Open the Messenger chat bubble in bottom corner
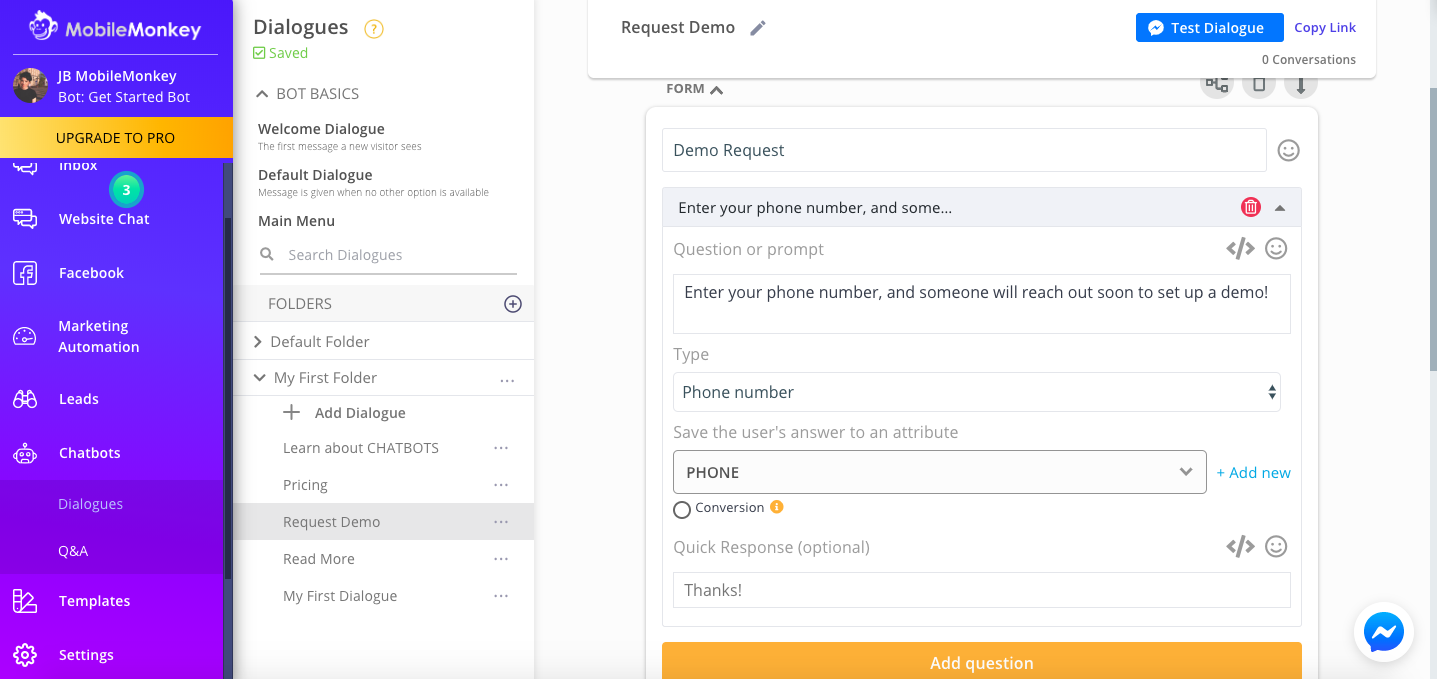Image resolution: width=1437 pixels, height=679 pixels. (x=1384, y=632)
